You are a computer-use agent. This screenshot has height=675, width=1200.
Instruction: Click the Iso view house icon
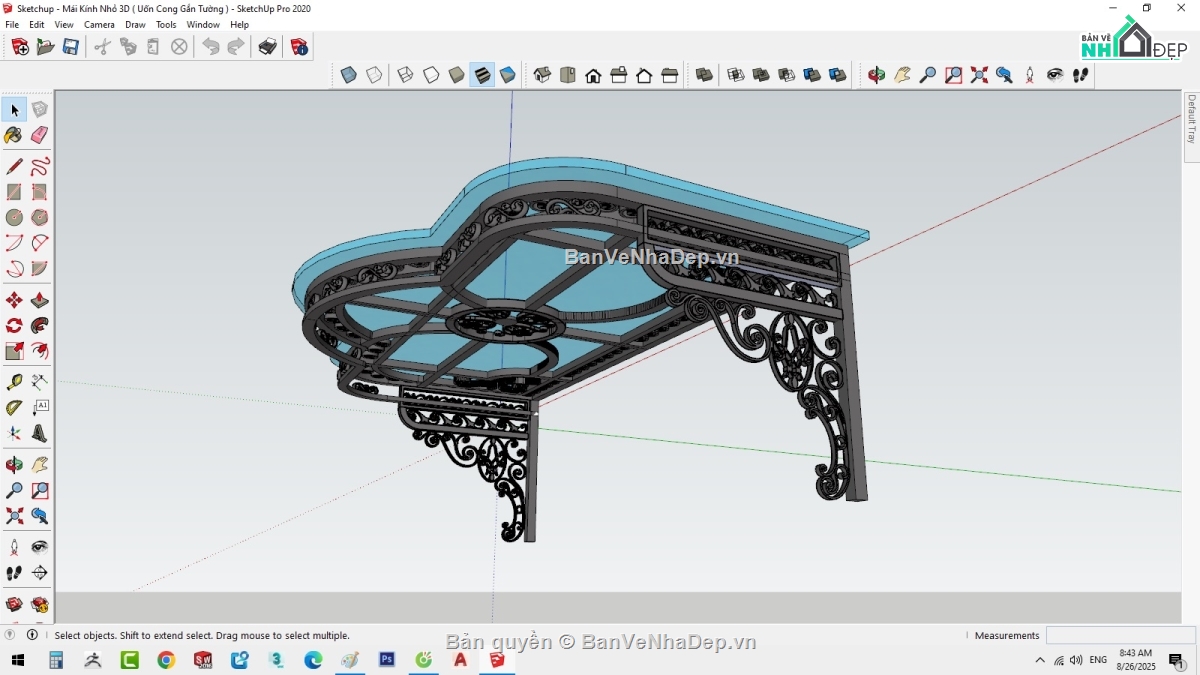tap(542, 74)
